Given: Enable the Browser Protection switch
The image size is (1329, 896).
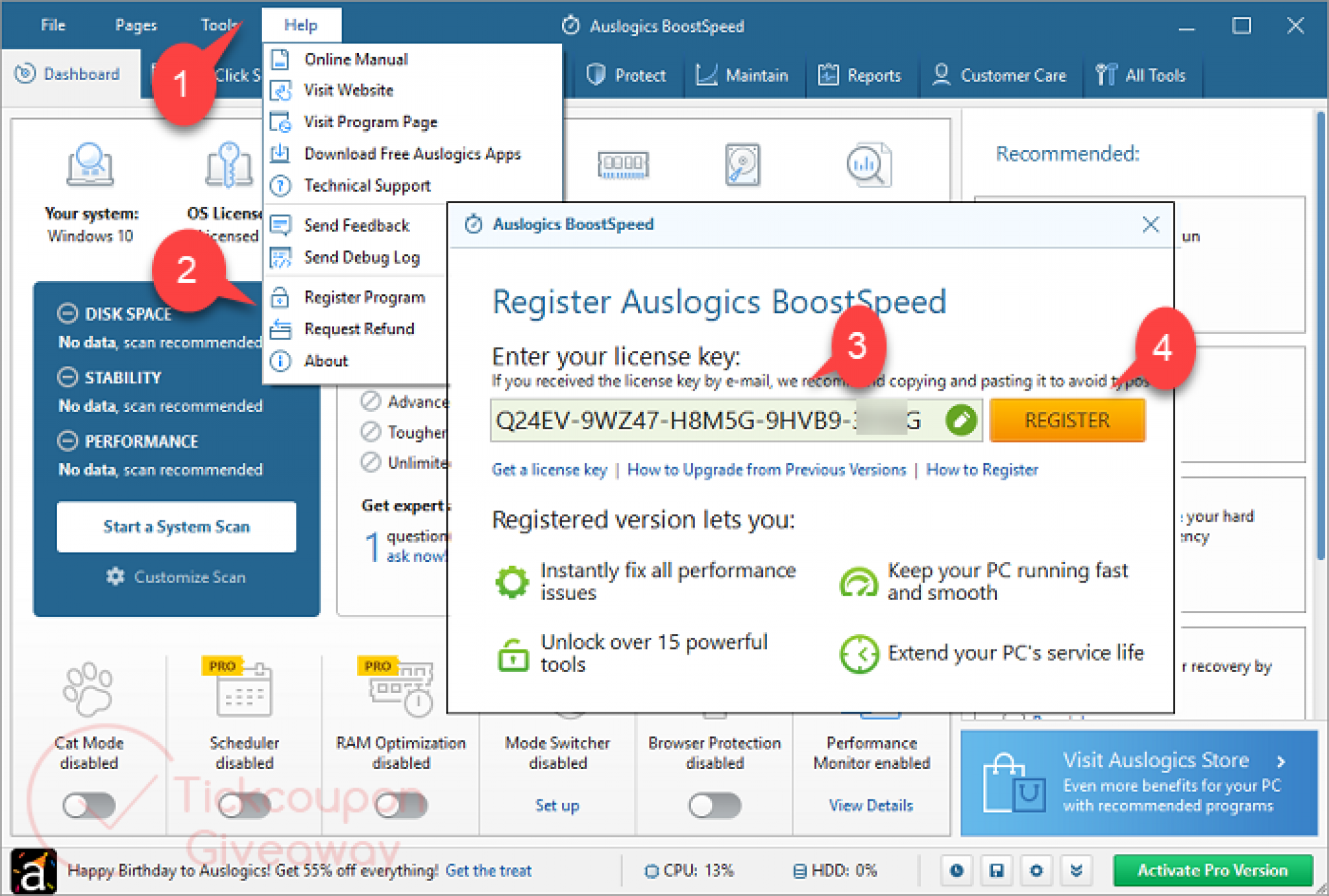Looking at the screenshot, I should click(x=714, y=805).
